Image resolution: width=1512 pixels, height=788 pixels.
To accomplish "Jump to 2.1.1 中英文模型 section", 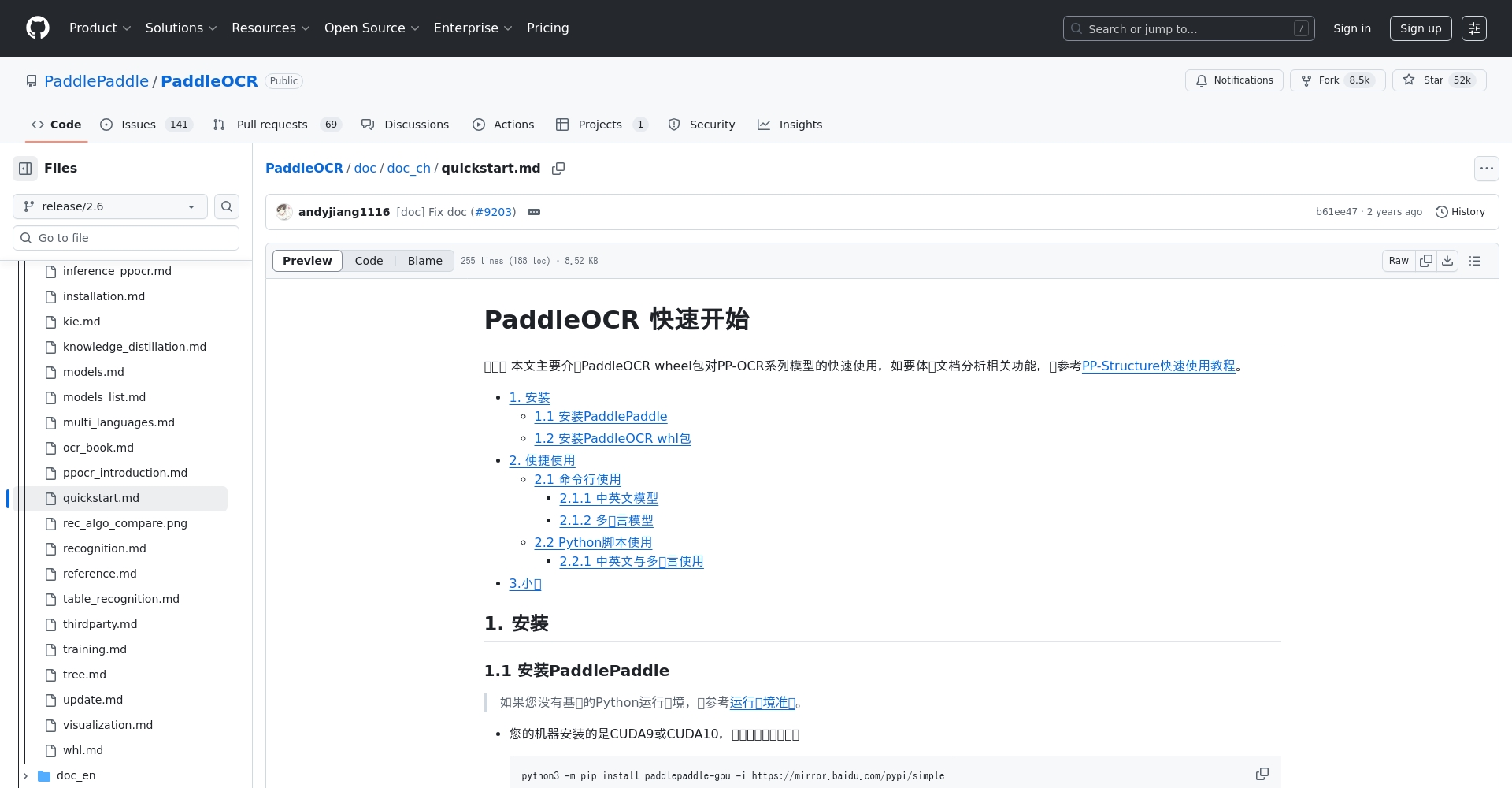I will tap(609, 498).
